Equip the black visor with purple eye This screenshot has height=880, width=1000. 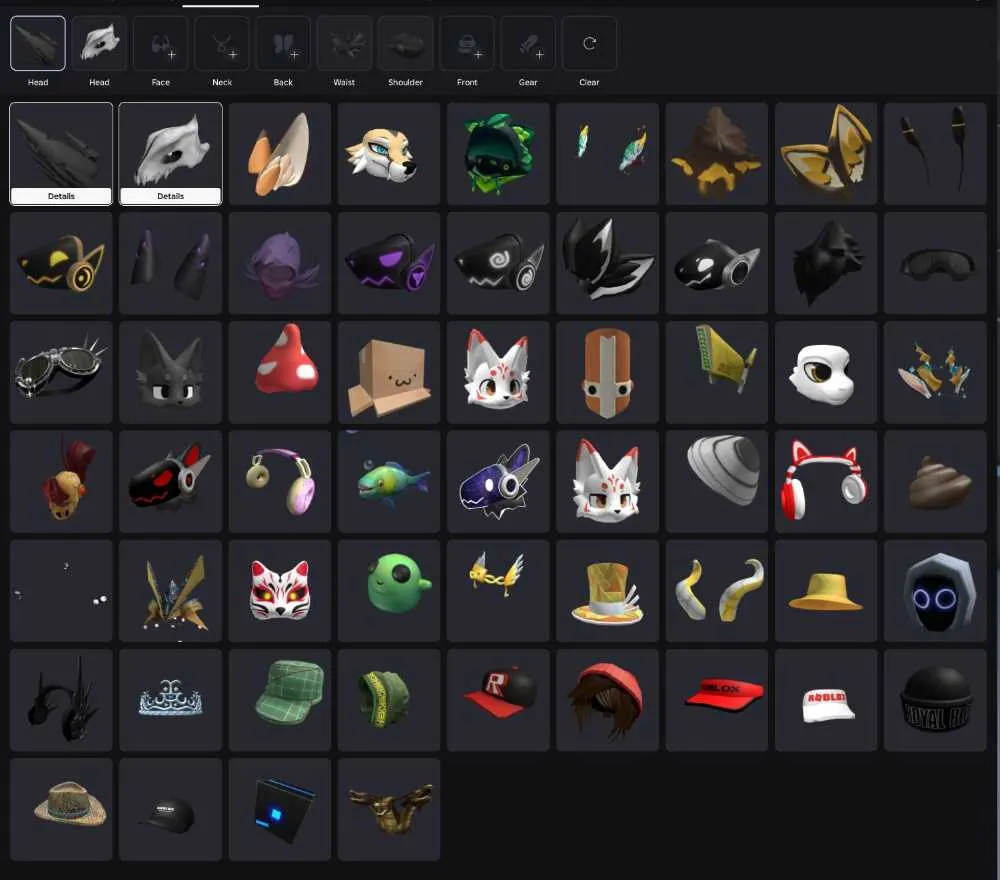click(x=389, y=263)
